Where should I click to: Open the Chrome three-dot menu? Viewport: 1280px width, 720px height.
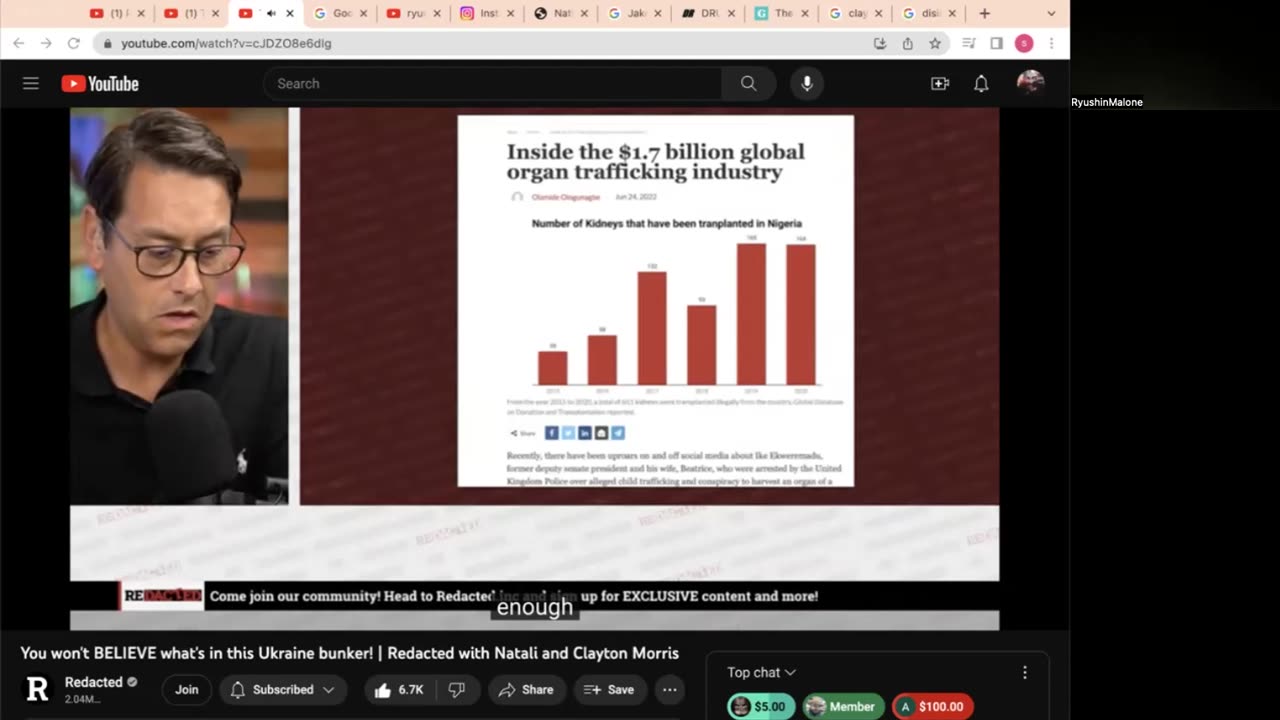(x=1051, y=43)
